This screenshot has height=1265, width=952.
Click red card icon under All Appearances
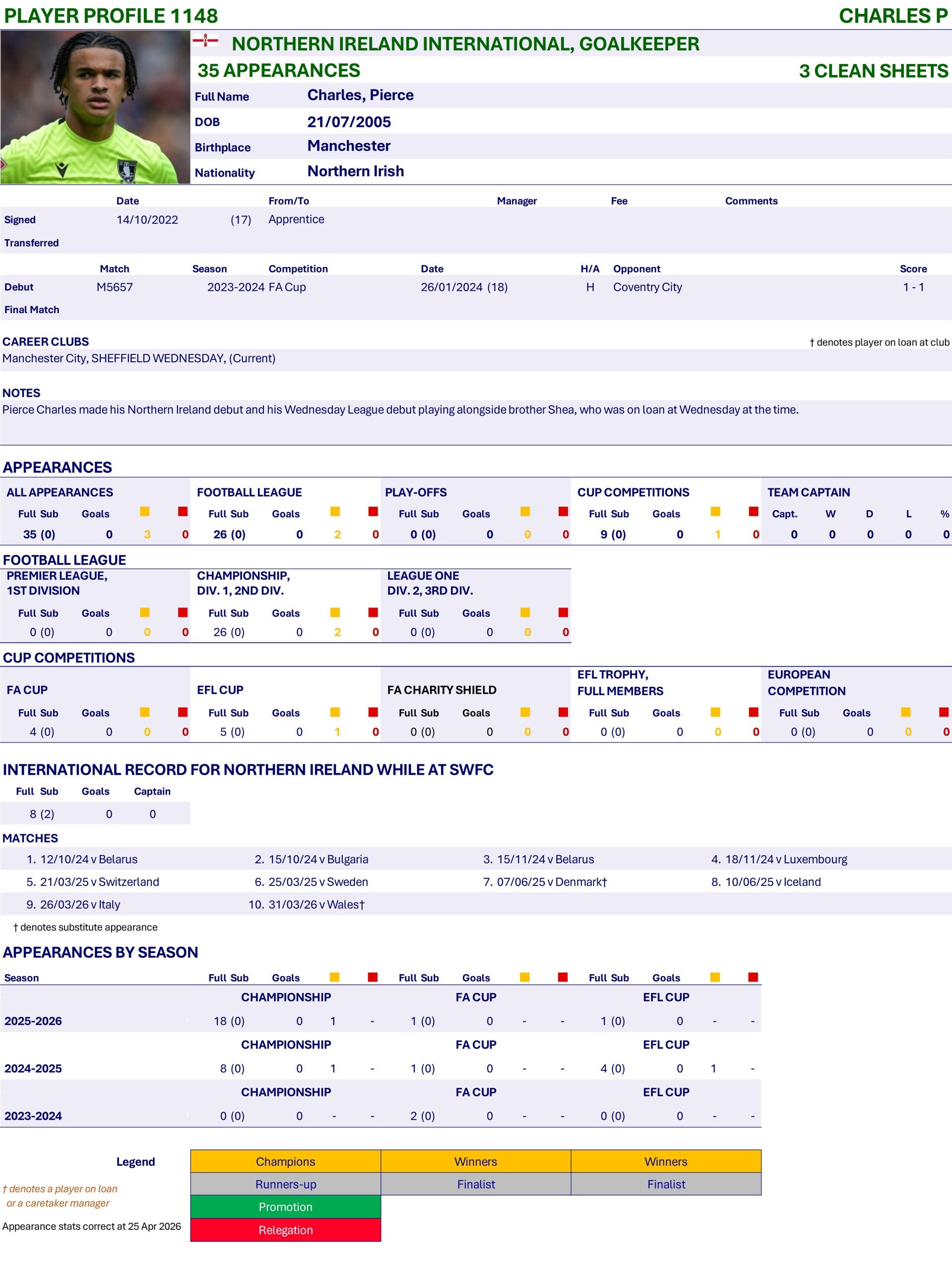[183, 511]
